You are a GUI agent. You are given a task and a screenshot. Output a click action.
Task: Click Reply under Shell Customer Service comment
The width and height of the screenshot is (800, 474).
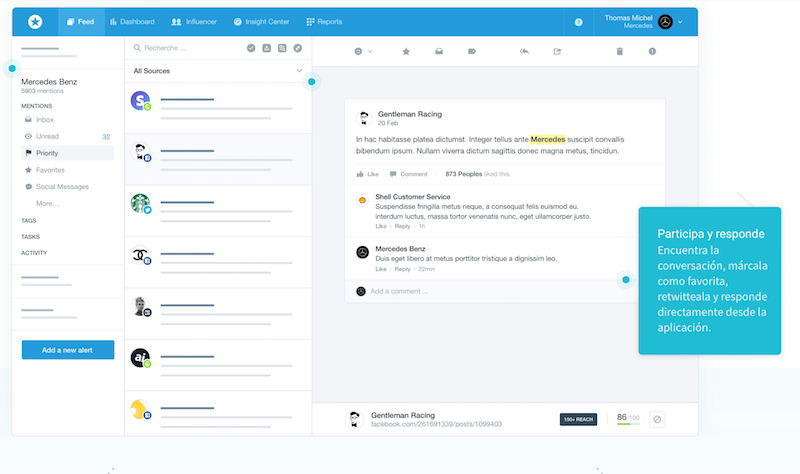402,226
